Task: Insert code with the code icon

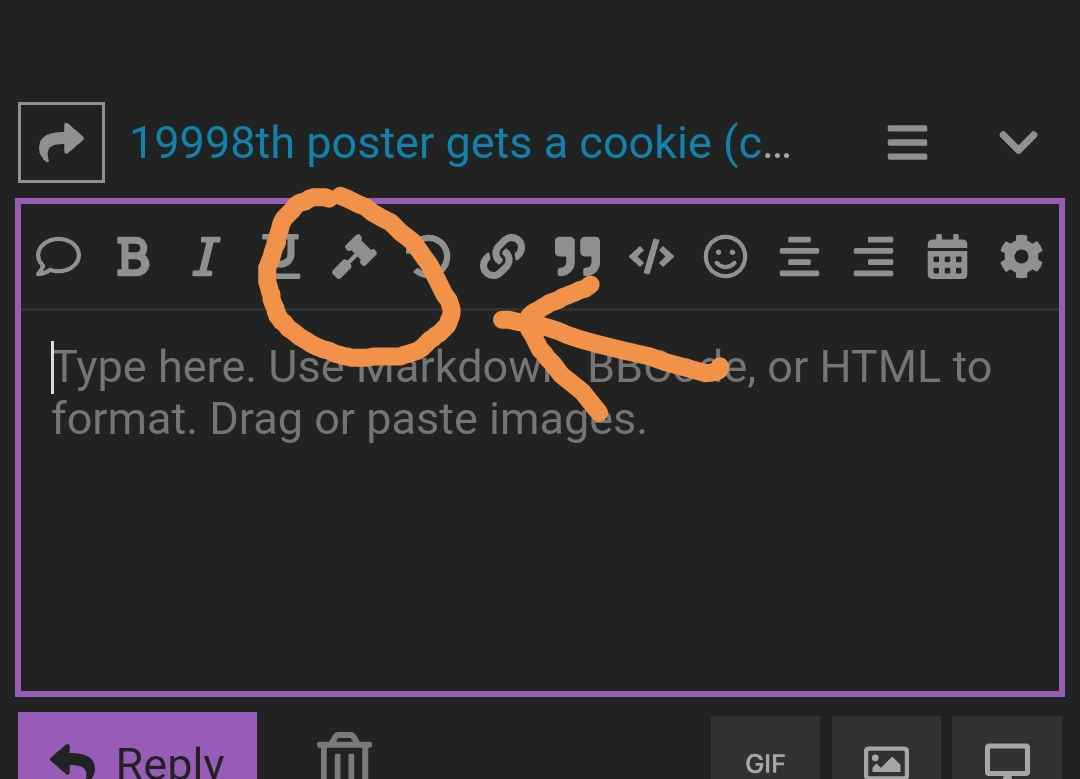Action: [651, 257]
